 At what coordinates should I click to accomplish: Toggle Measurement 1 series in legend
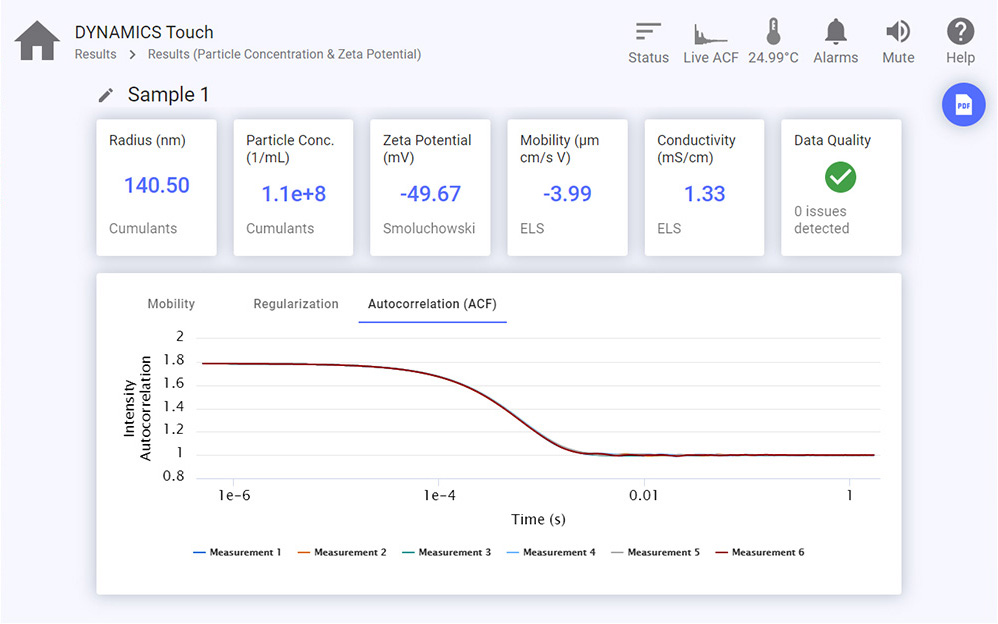coord(237,552)
